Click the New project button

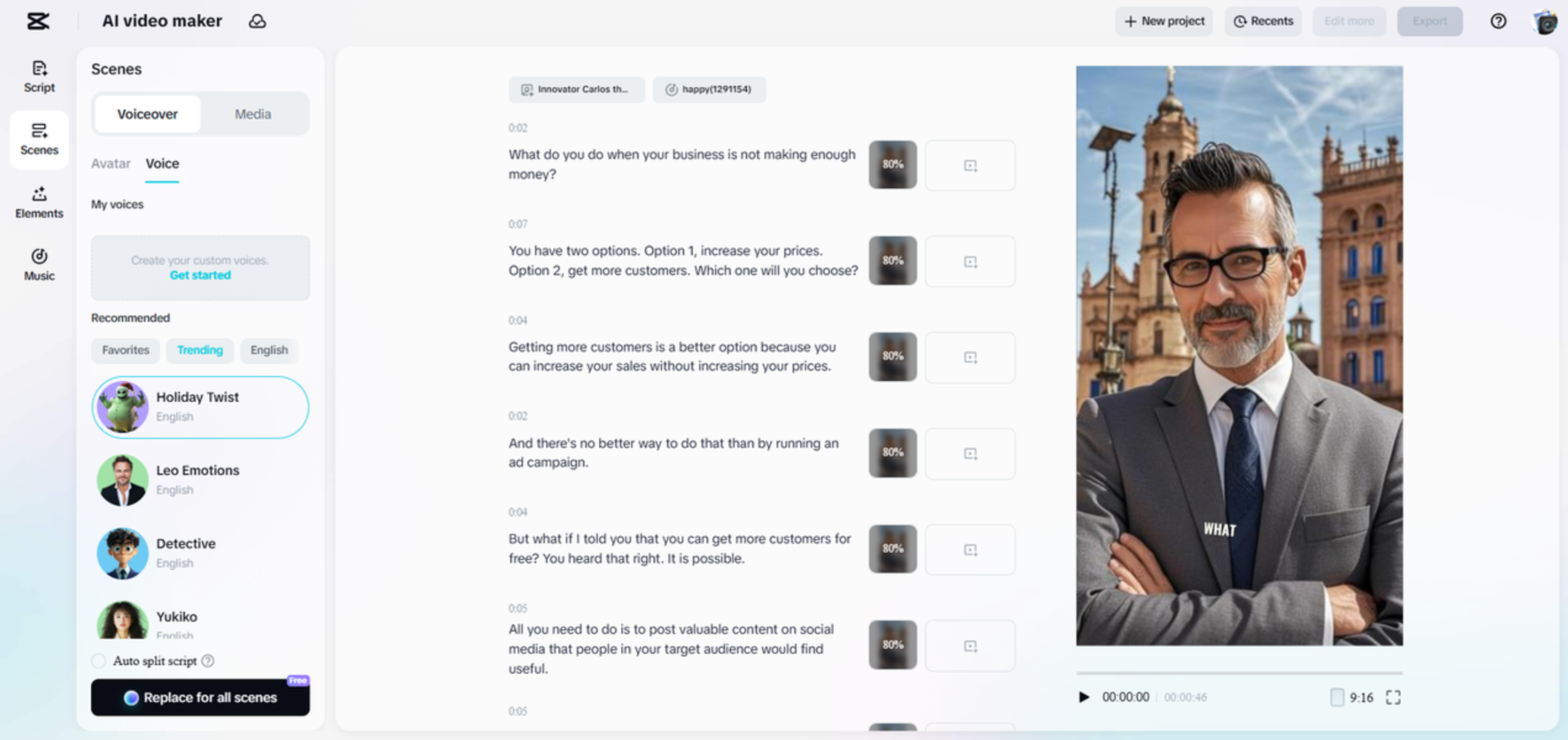[1164, 21]
